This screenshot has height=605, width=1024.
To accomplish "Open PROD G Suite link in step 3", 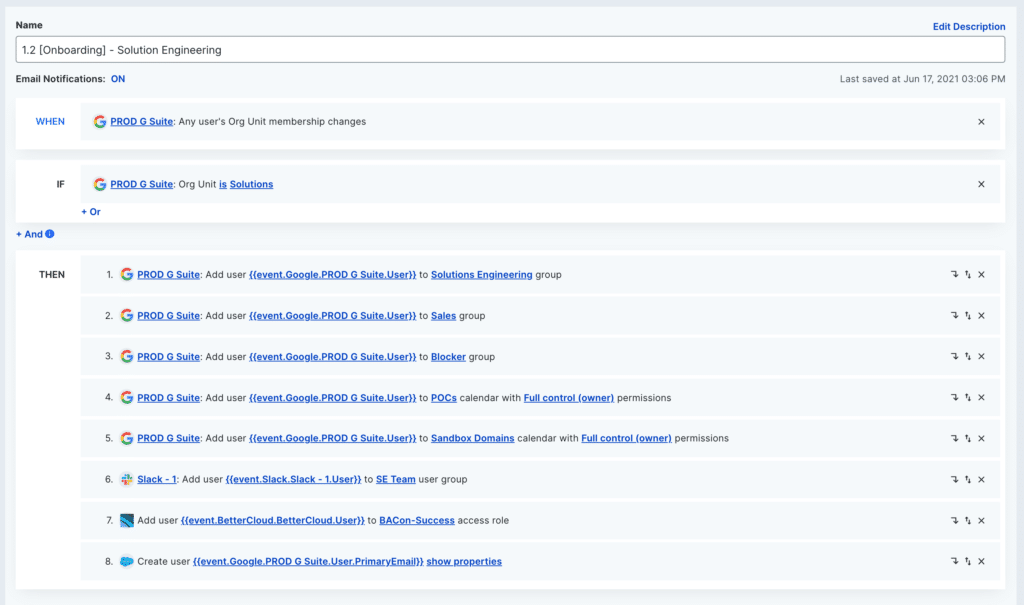I will pyautogui.click(x=168, y=357).
